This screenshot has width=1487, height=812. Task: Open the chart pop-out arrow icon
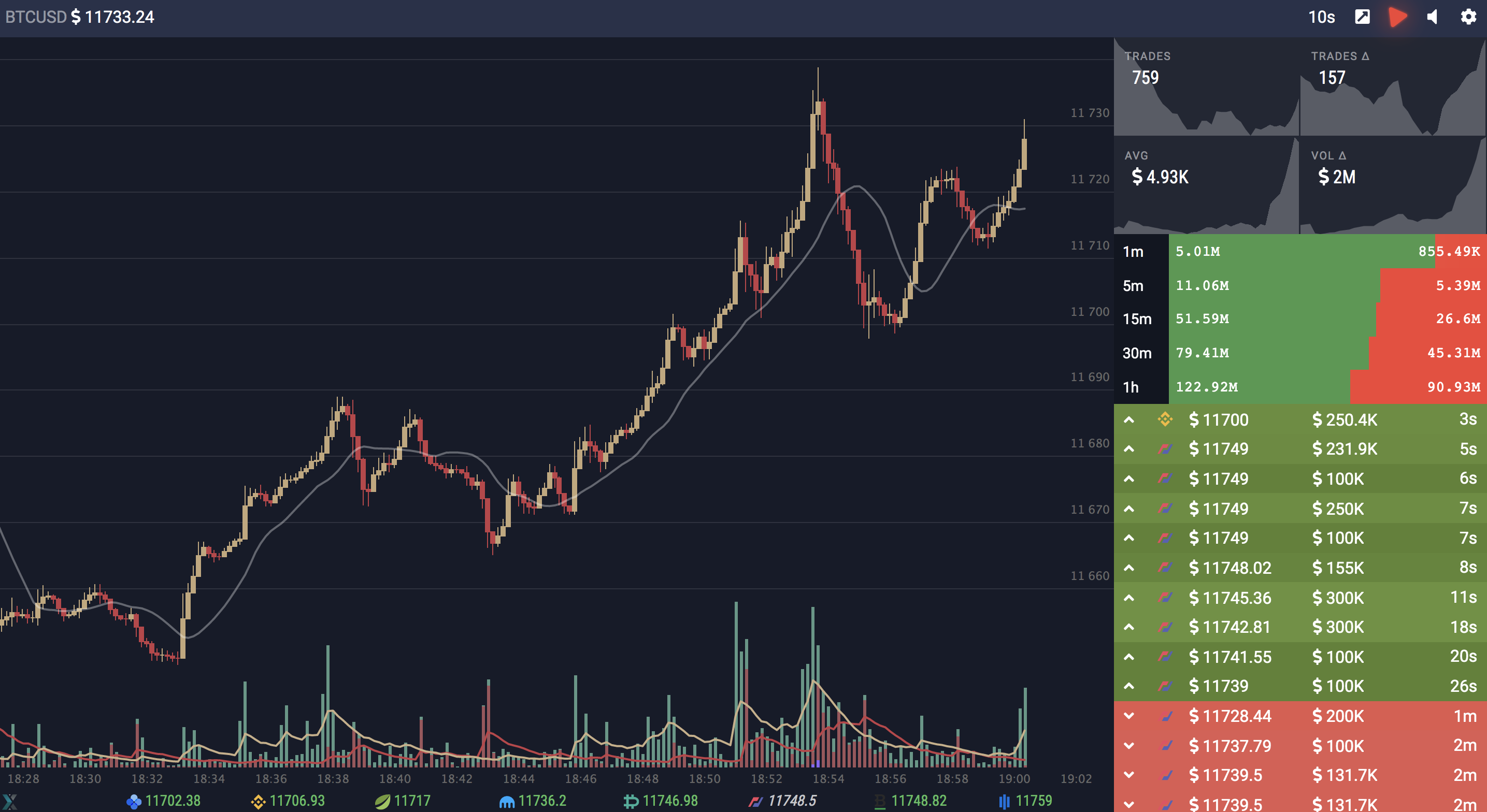[1362, 17]
